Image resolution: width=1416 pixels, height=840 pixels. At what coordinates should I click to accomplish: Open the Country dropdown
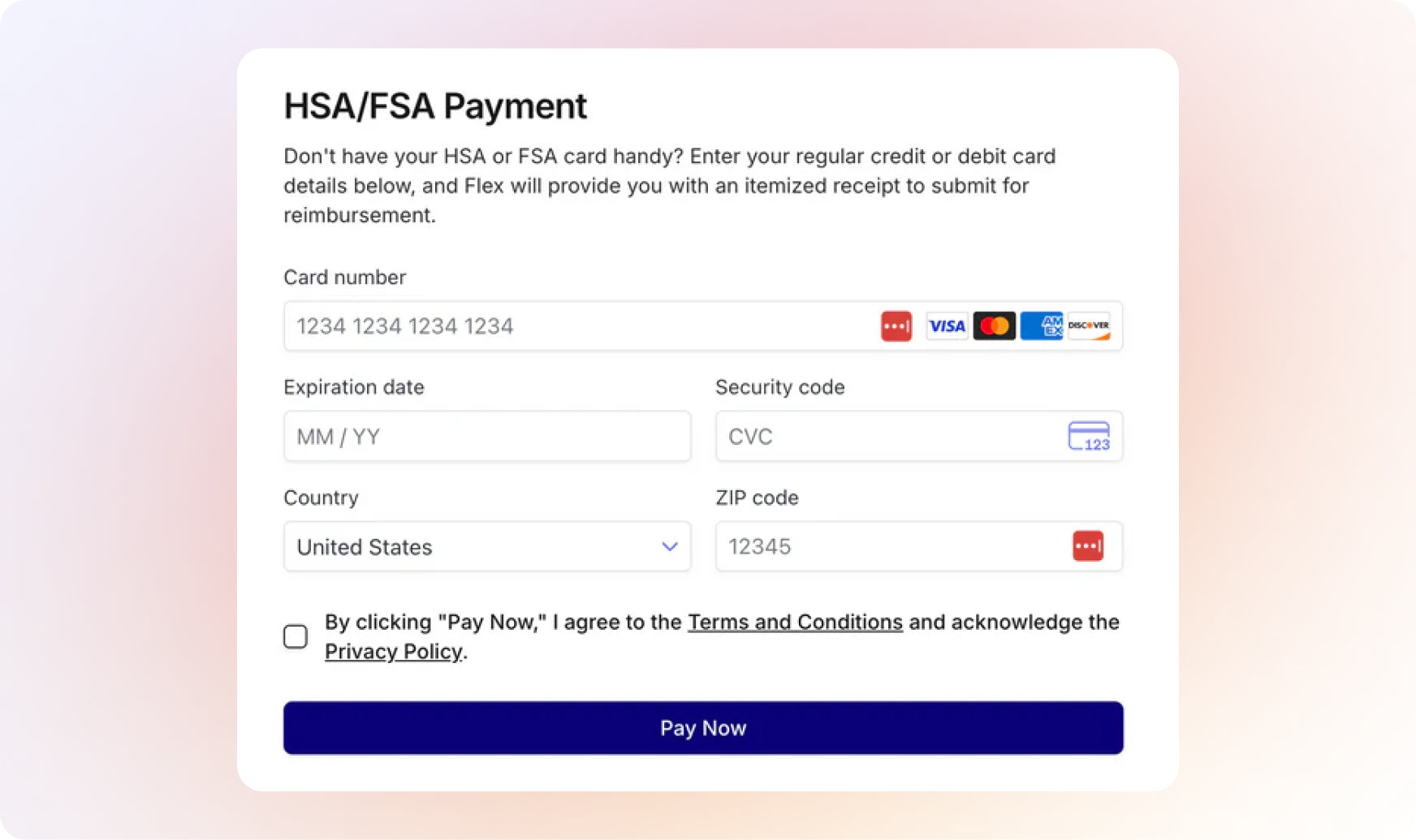(x=487, y=547)
